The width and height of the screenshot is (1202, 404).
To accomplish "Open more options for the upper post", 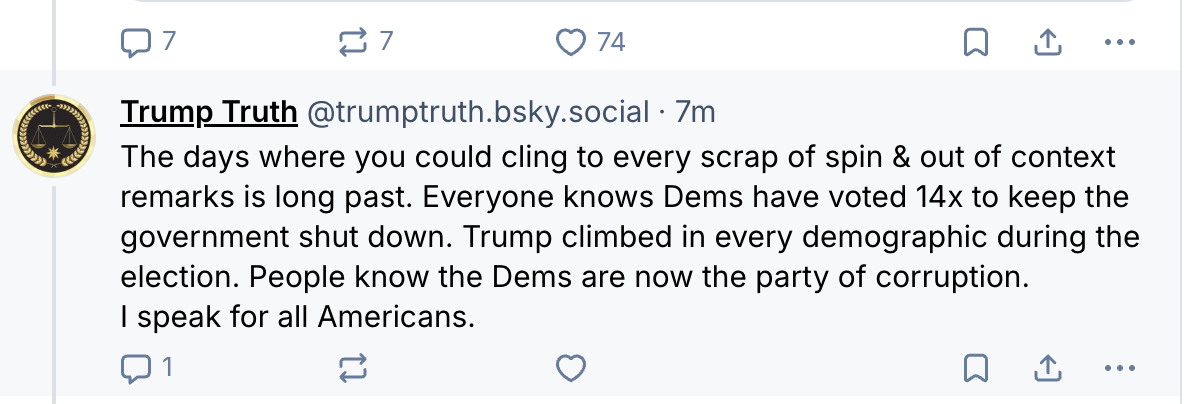I will pyautogui.click(x=1119, y=42).
